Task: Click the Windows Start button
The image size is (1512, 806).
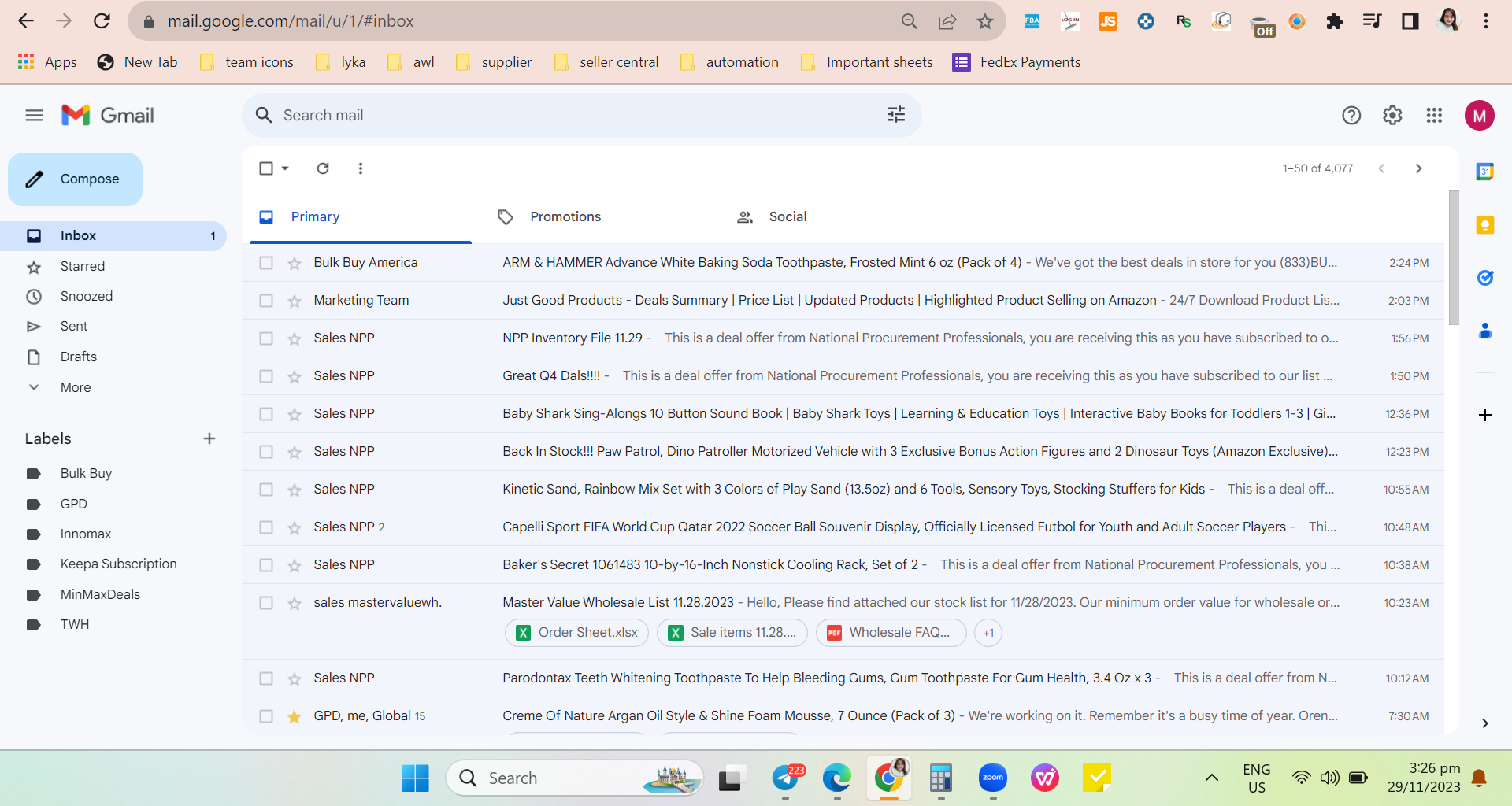Action: tap(415, 778)
